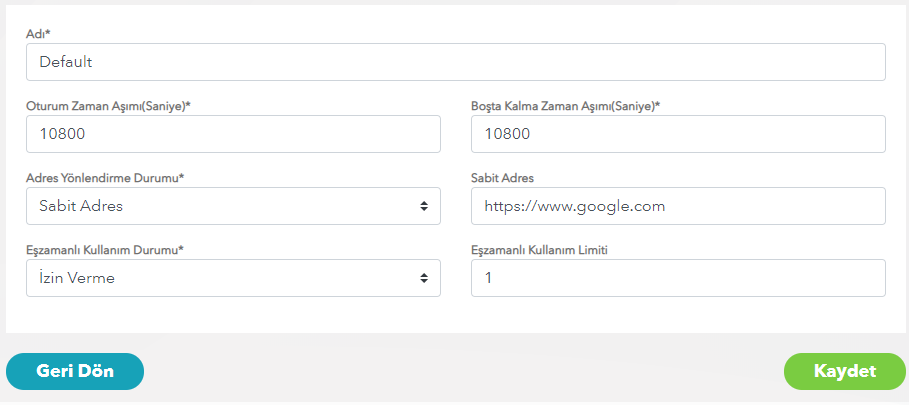Click the "Adres Yönlendirme Durumu*" label
This screenshot has width=909, height=405.
pyautogui.click(x=105, y=178)
